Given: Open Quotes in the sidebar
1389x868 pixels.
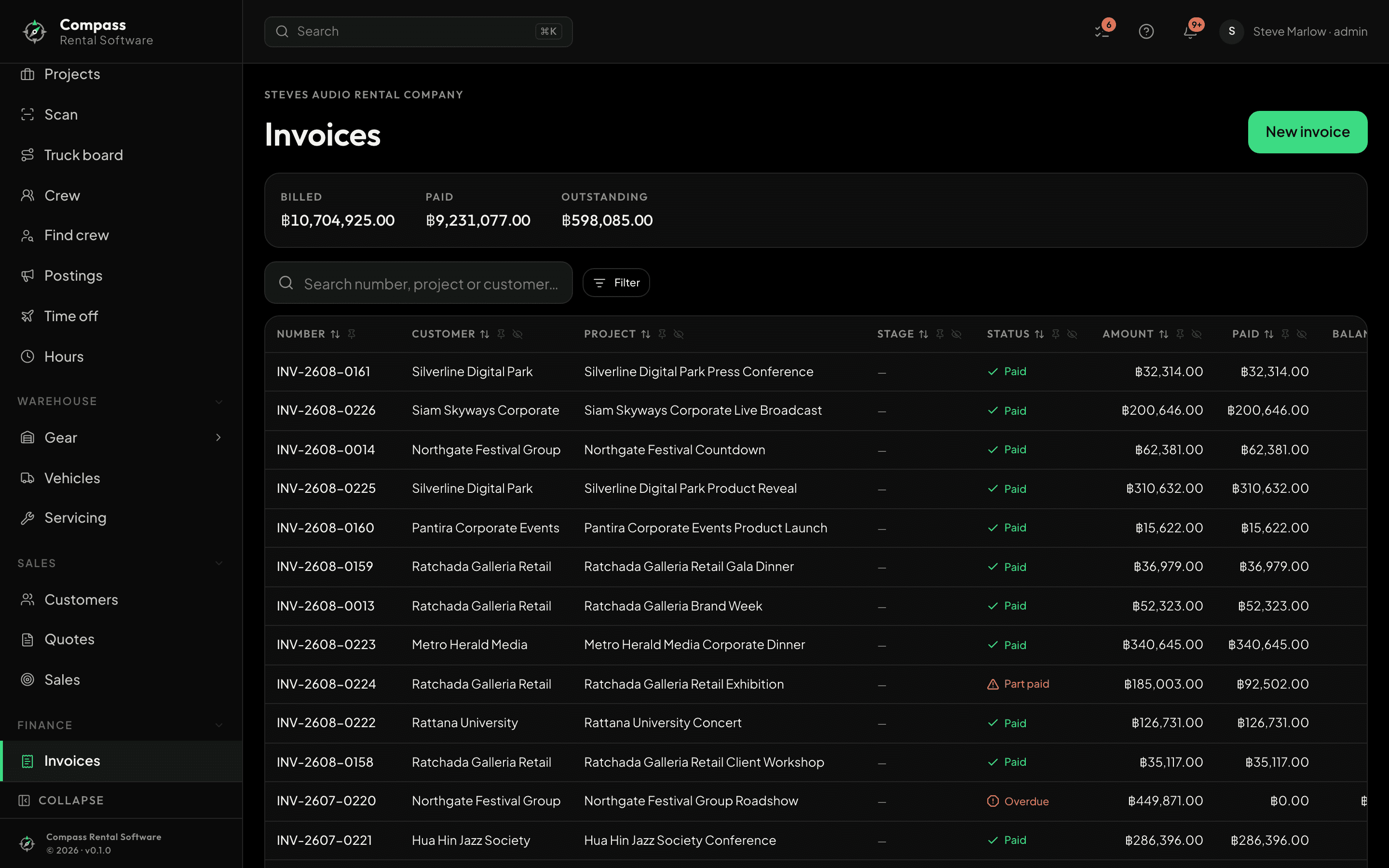Looking at the screenshot, I should pos(121,639).
